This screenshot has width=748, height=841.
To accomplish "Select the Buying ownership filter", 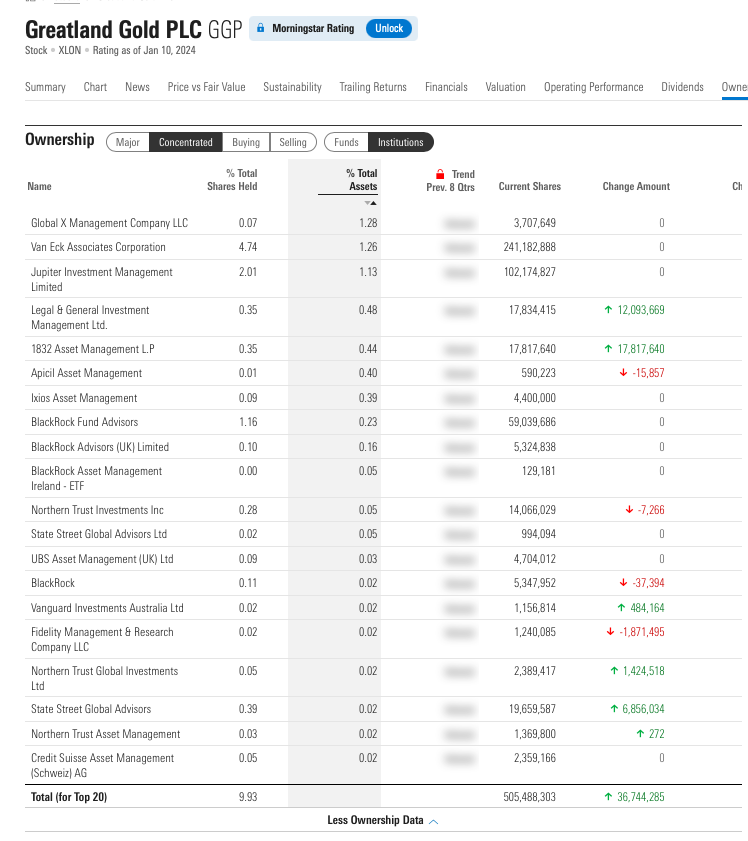I will point(246,142).
